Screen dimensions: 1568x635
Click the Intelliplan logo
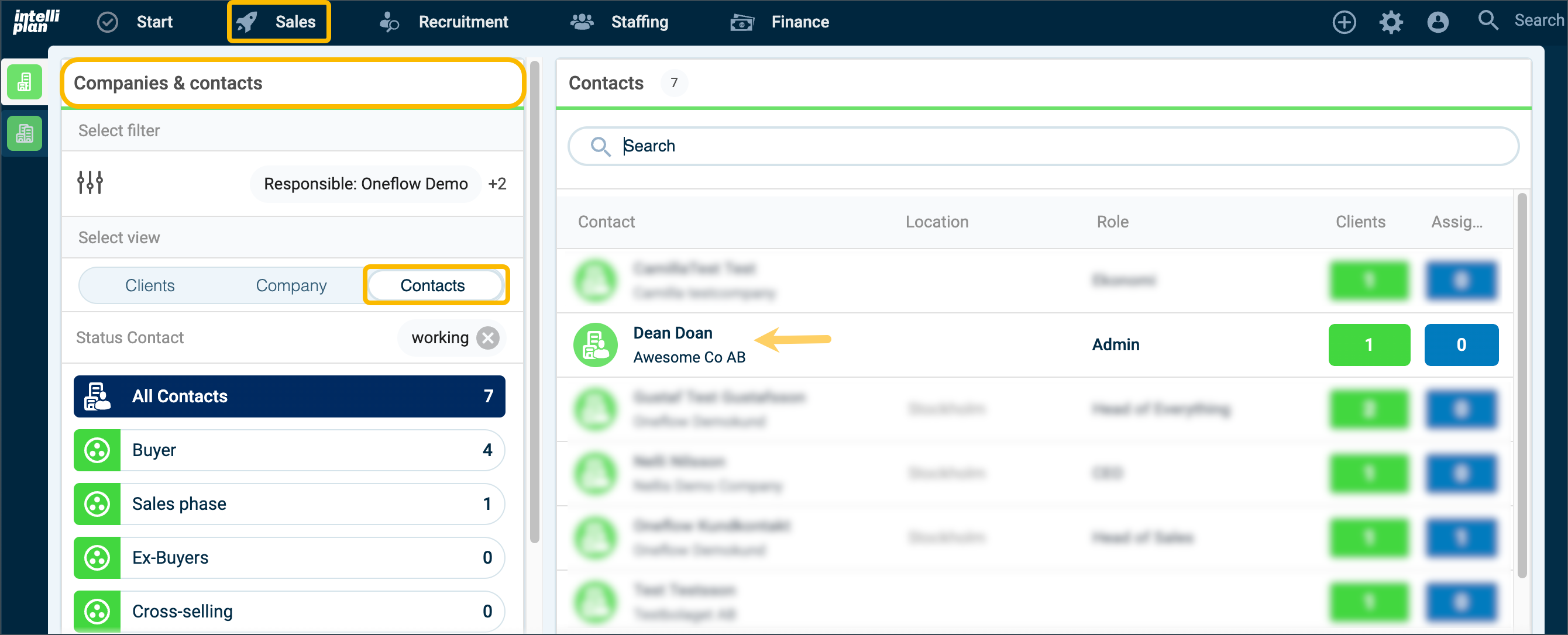pos(36,21)
